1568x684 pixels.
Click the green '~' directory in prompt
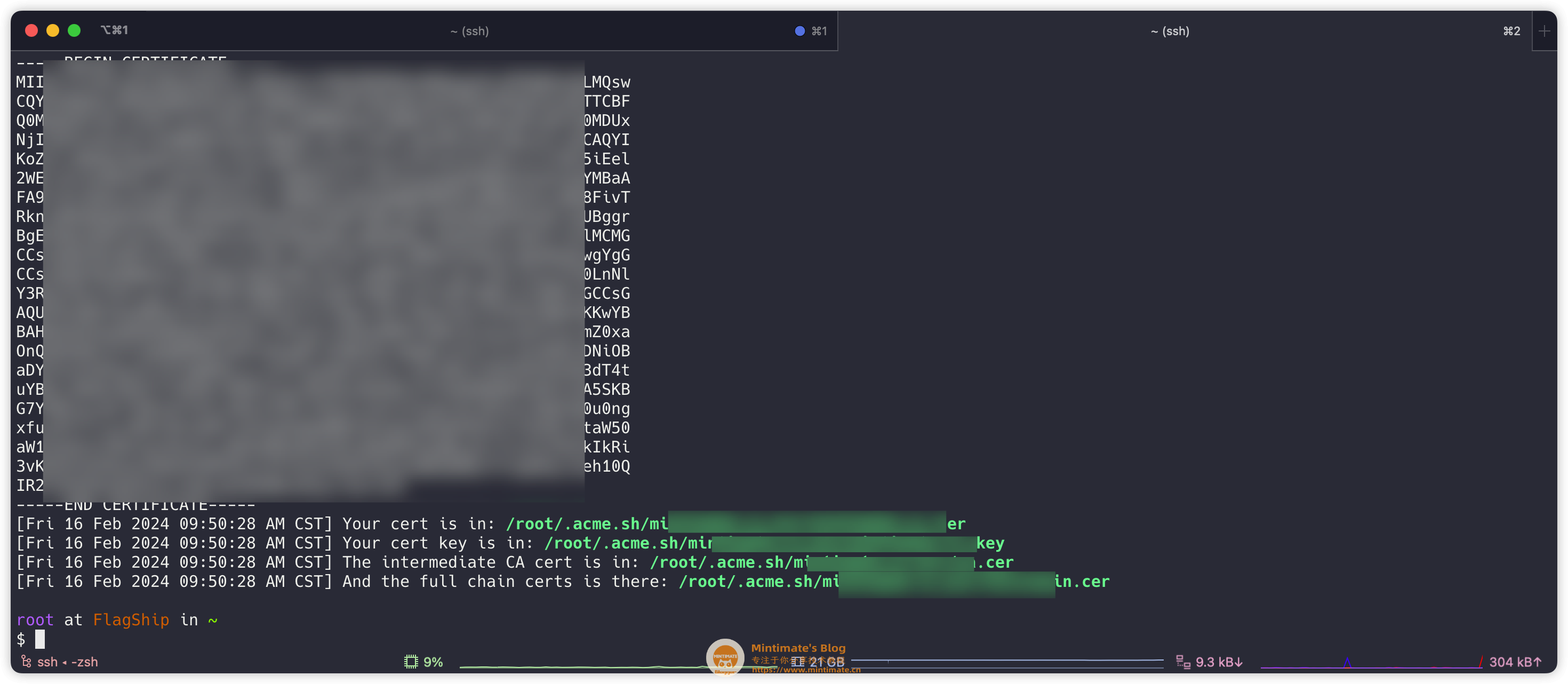pos(212,621)
